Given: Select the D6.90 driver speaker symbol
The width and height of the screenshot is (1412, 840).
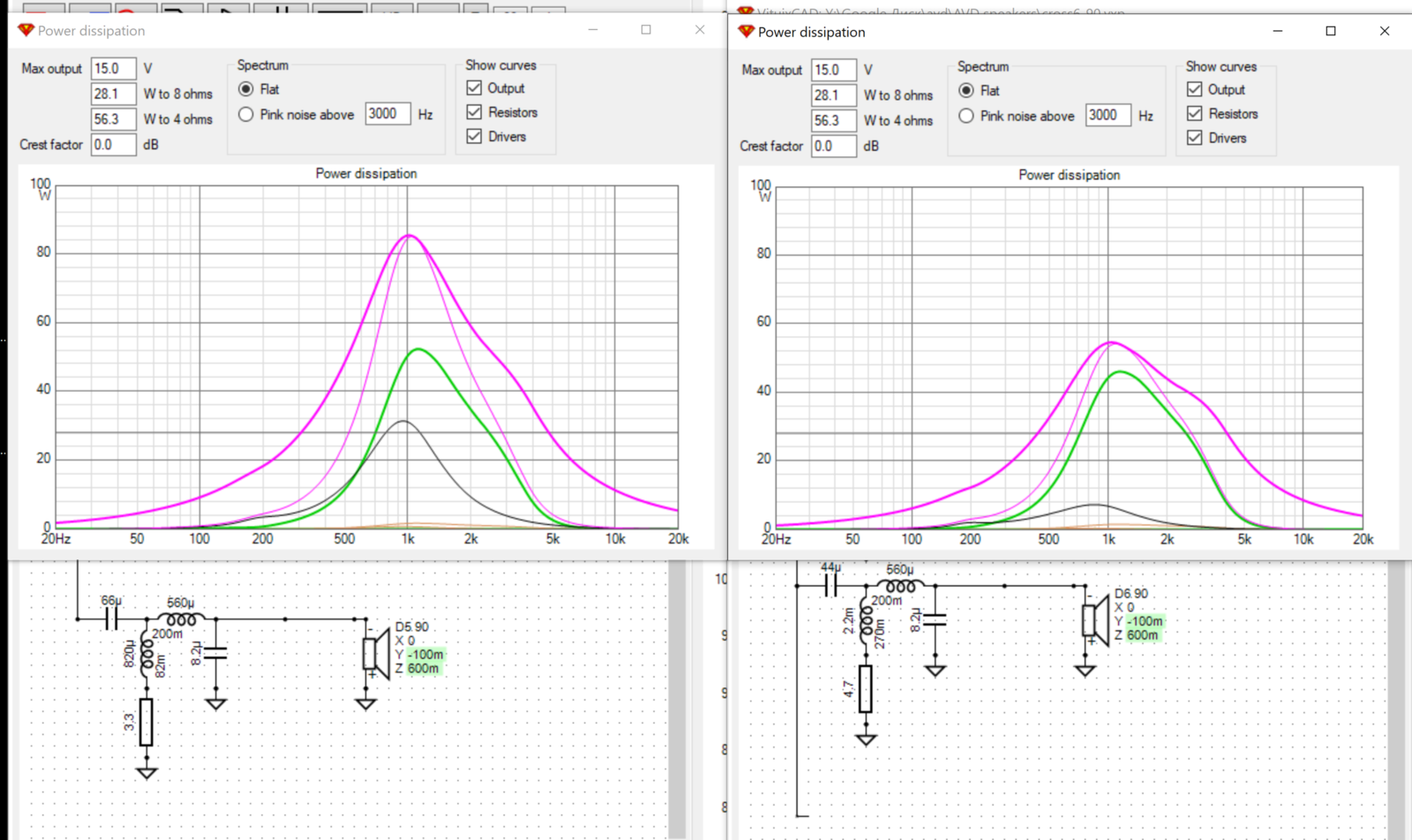Looking at the screenshot, I should [x=1095, y=620].
